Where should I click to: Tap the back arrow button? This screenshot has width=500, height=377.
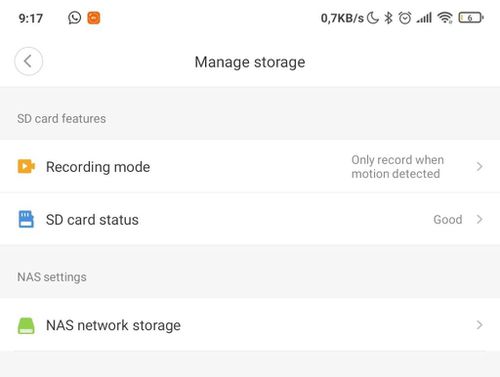[28, 61]
